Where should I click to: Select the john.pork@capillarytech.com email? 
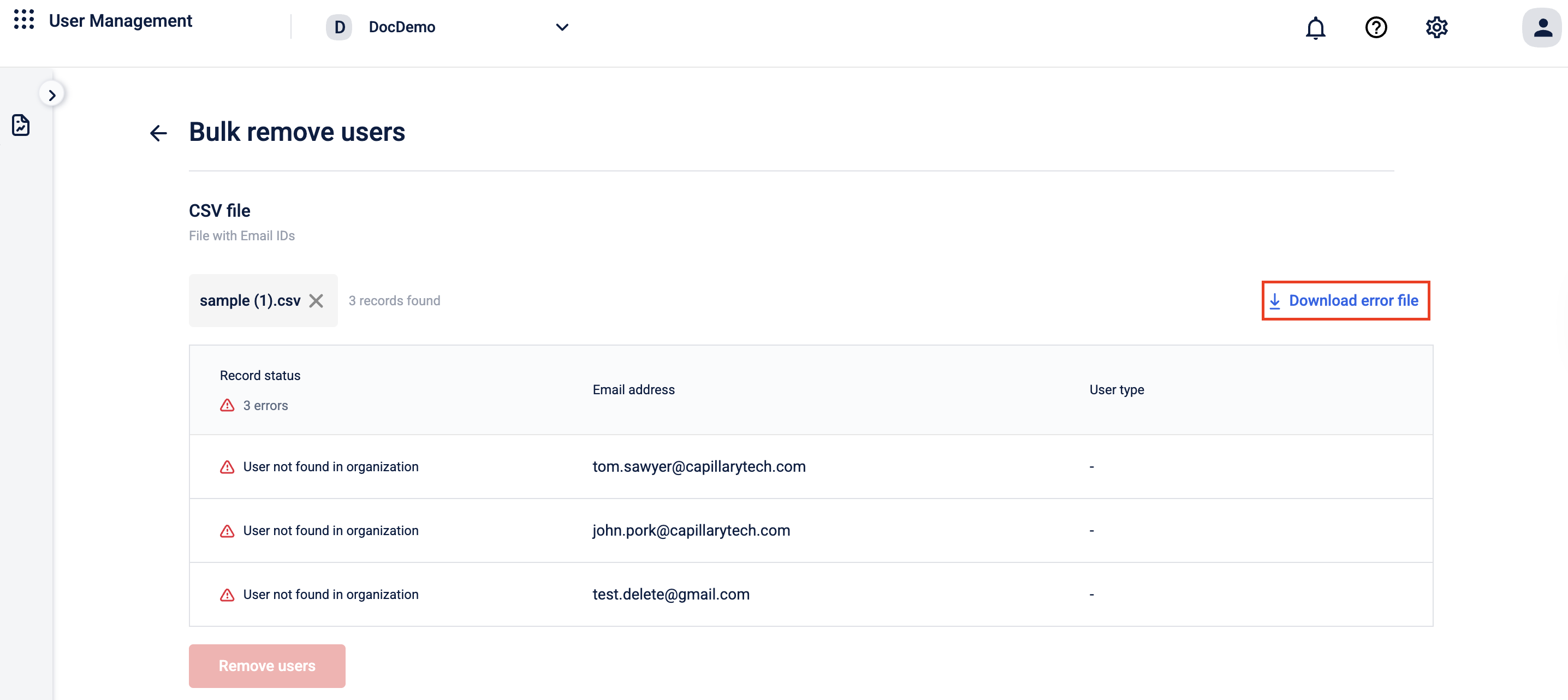tap(691, 531)
